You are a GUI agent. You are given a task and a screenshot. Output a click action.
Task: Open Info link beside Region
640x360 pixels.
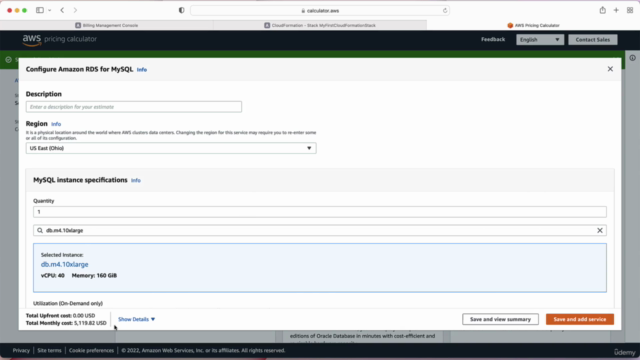tap(56, 124)
